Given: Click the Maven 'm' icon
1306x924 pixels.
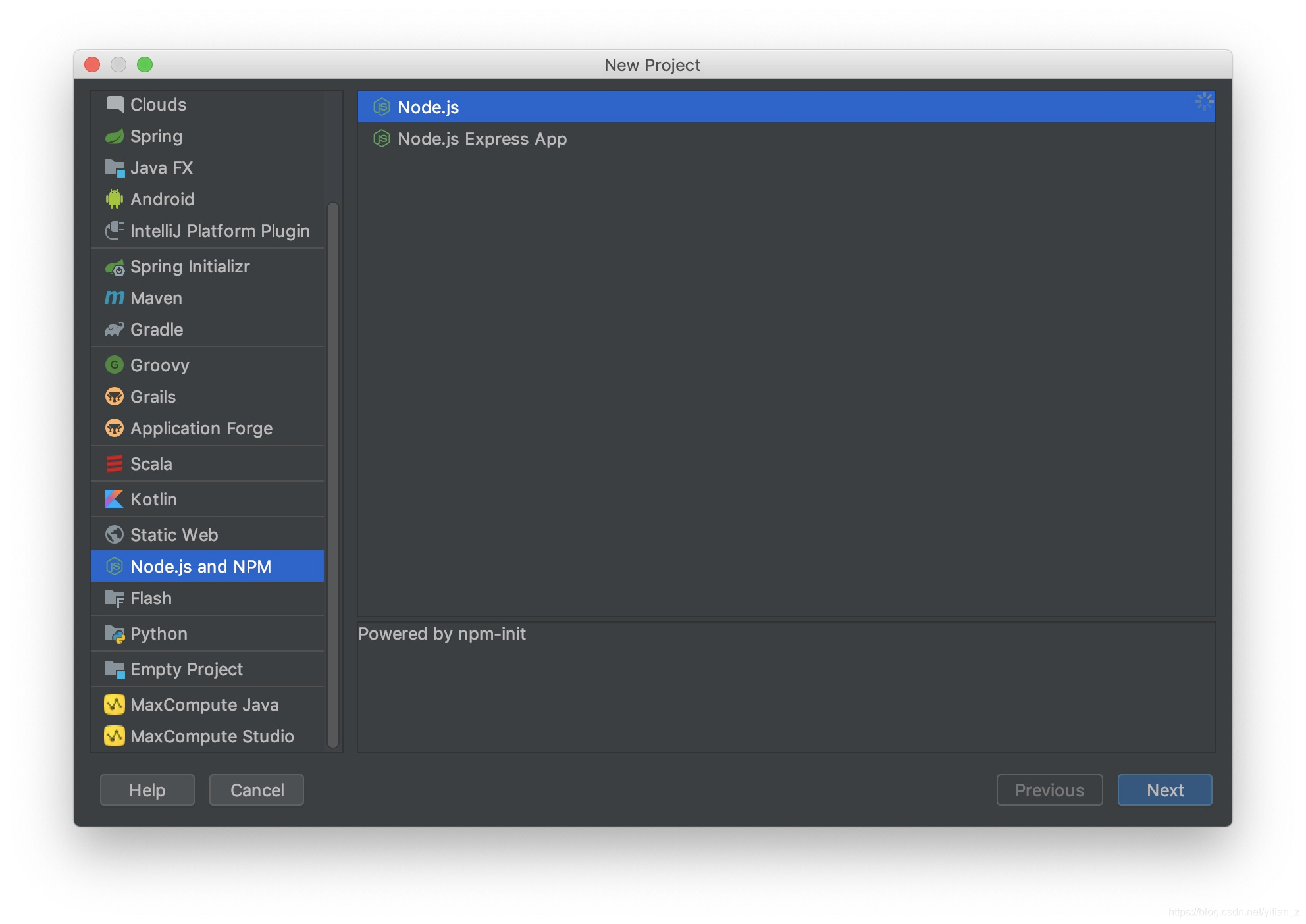Looking at the screenshot, I should (x=114, y=298).
